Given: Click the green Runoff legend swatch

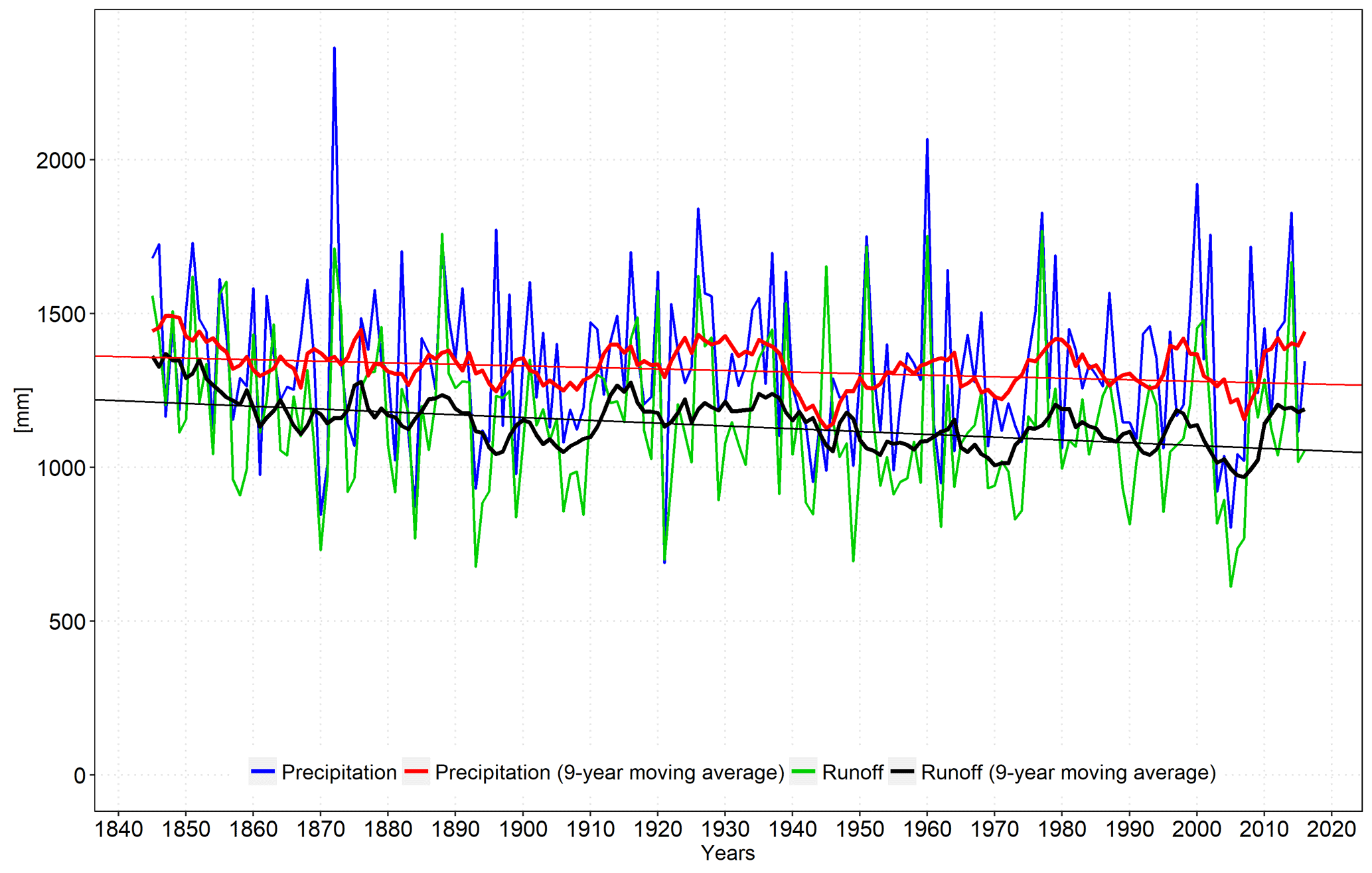Looking at the screenshot, I should [x=803, y=771].
